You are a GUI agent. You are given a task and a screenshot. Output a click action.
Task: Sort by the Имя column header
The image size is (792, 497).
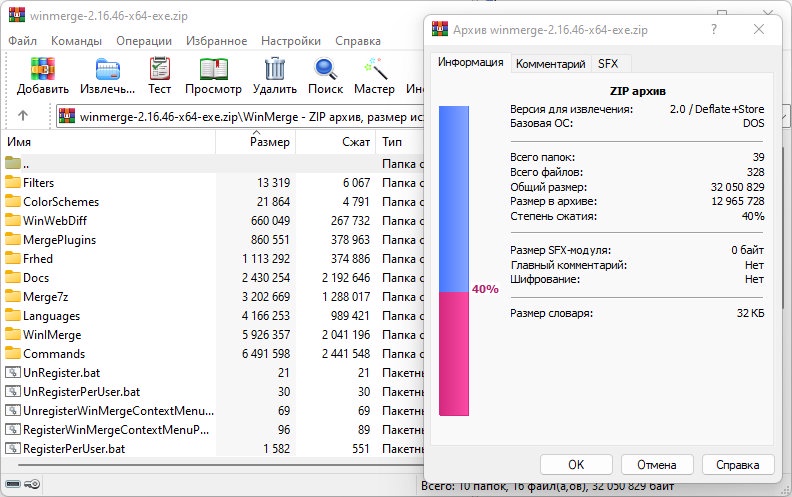click(x=110, y=142)
